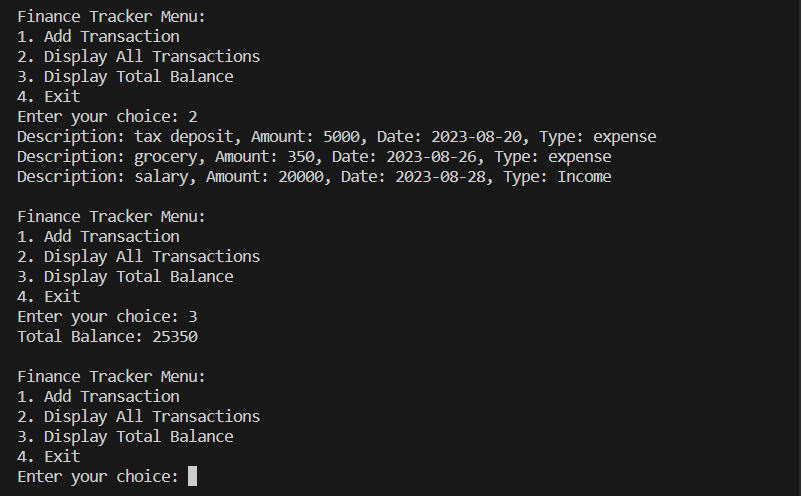
Task: Click the 'grocery' transaction line
Action: [314, 156]
